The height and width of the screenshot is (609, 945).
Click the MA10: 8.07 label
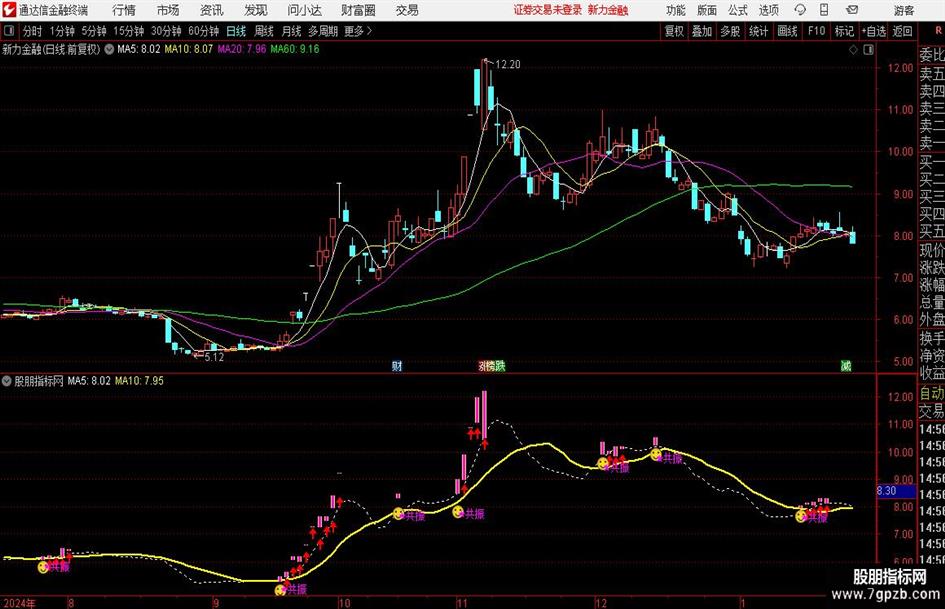point(189,49)
